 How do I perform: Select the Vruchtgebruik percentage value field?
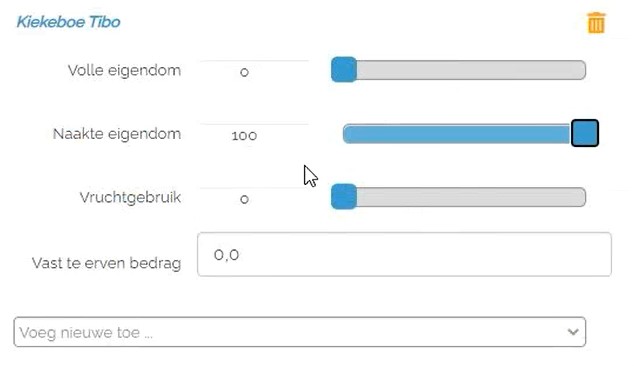254,199
